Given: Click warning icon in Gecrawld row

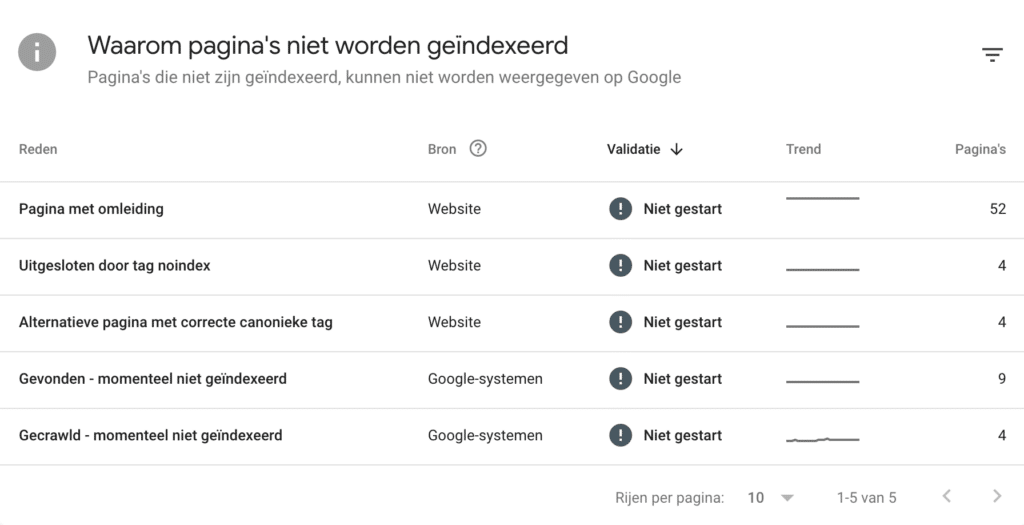Looking at the screenshot, I should tap(620, 436).
